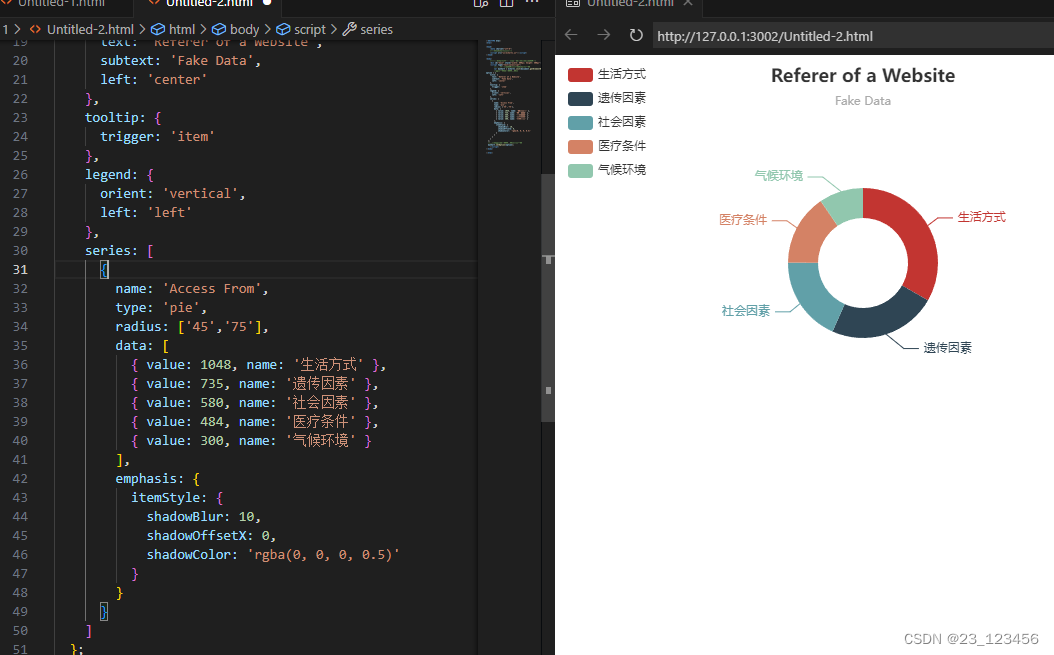1054x655 pixels.
Task: Click the back arrow in the preview pane
Action: point(570,35)
